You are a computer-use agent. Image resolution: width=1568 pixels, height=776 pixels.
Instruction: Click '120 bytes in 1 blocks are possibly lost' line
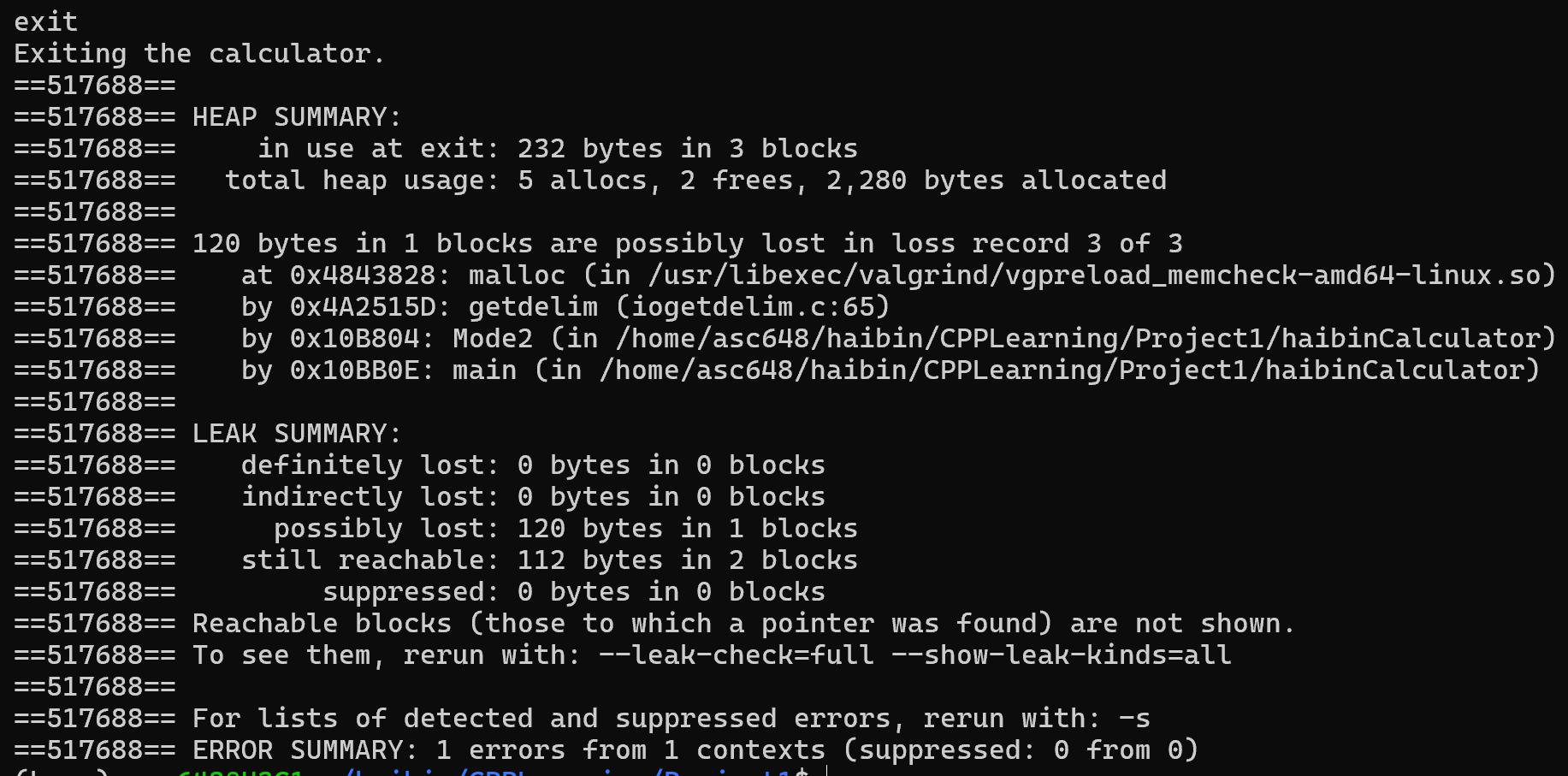687,243
